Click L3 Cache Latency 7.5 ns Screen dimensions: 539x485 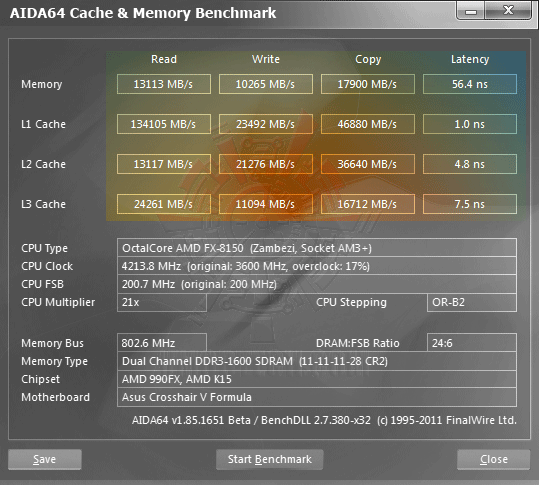470,204
